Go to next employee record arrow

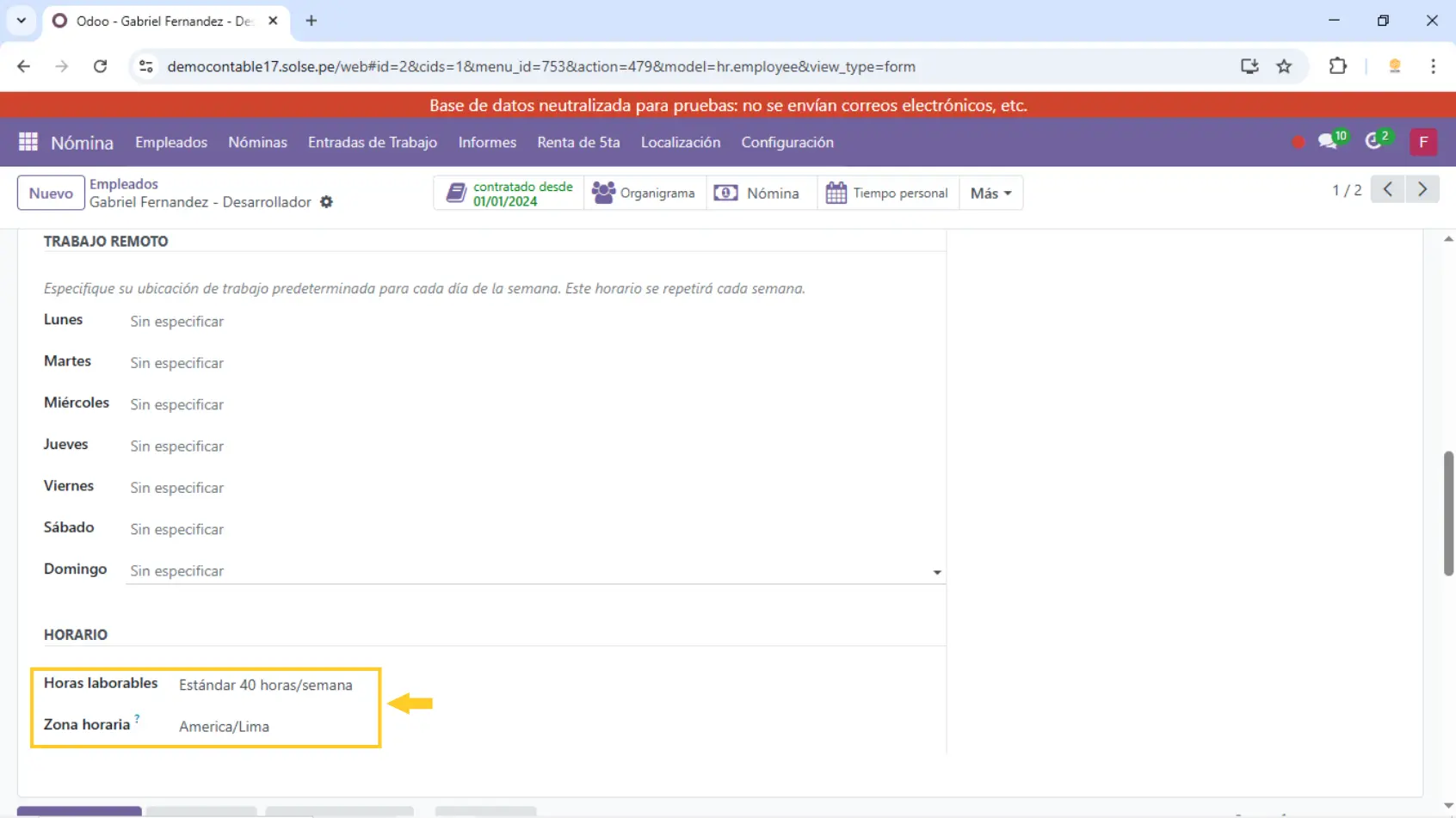1422,189
